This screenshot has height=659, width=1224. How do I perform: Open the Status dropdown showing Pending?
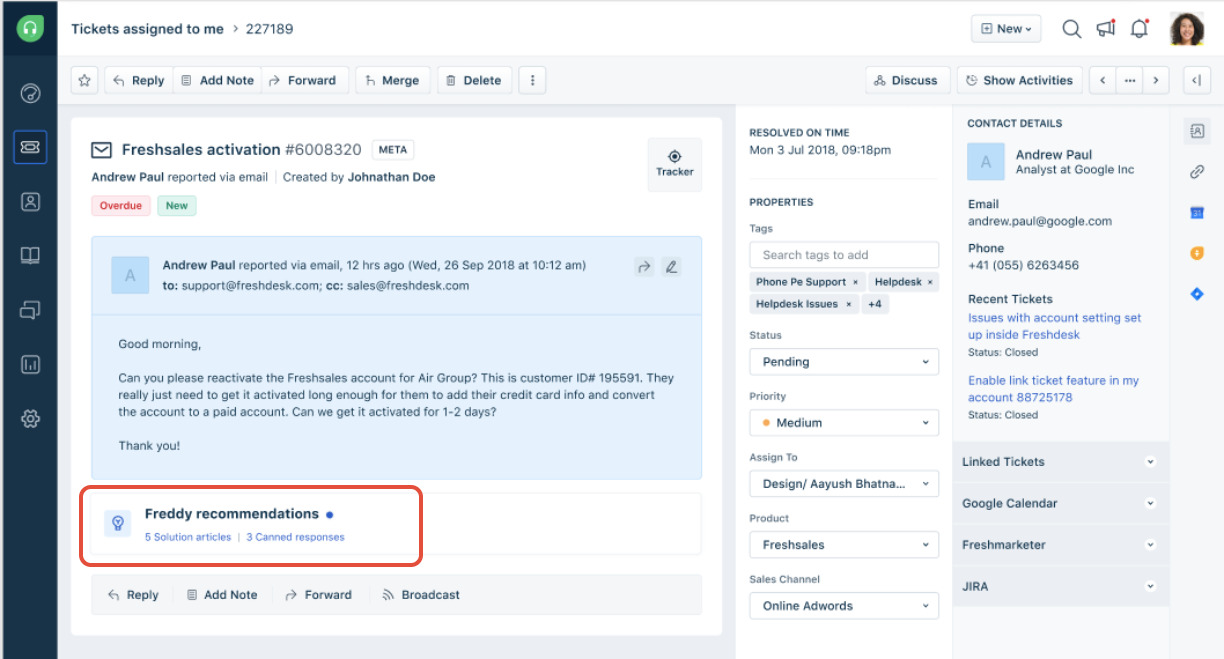click(x=844, y=362)
